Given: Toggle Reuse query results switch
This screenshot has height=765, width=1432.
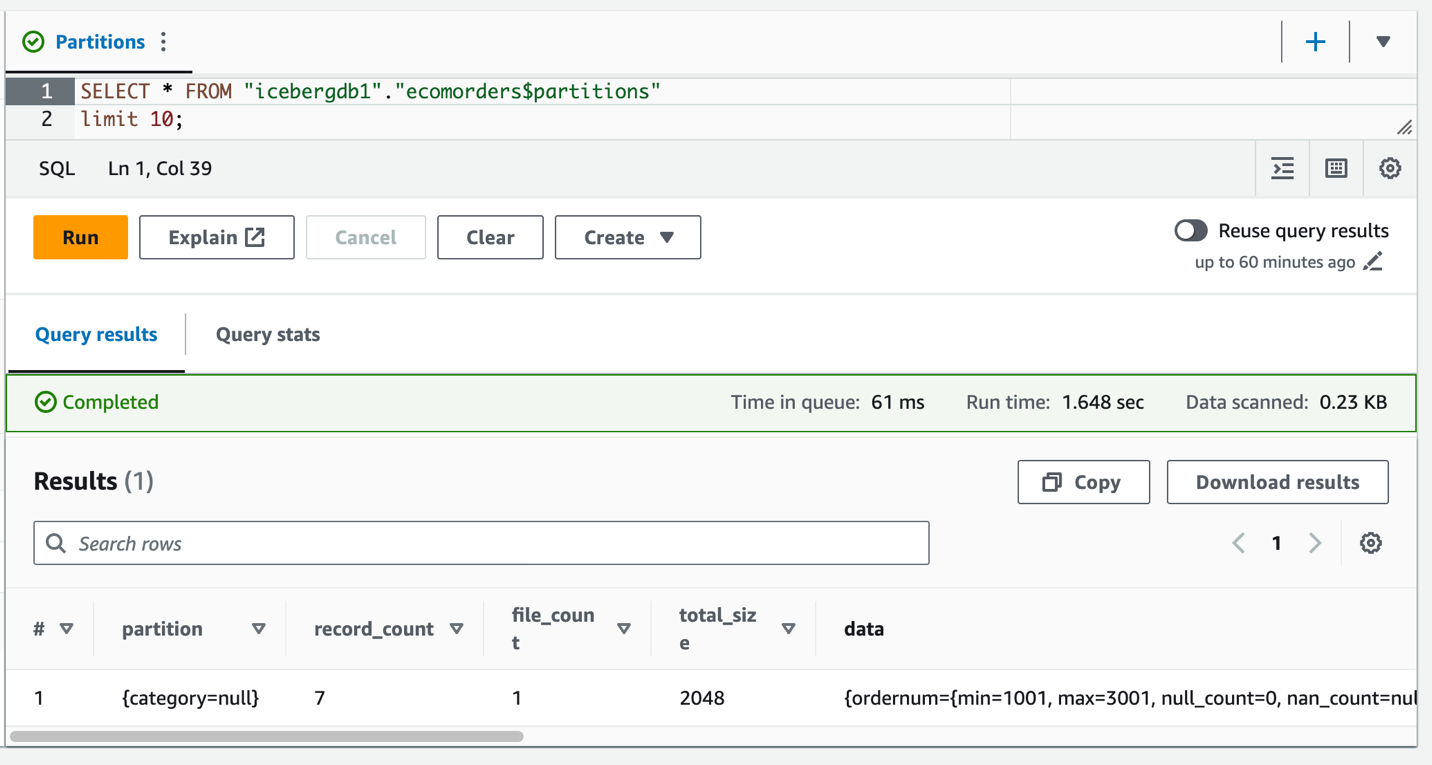Looking at the screenshot, I should (x=1190, y=231).
